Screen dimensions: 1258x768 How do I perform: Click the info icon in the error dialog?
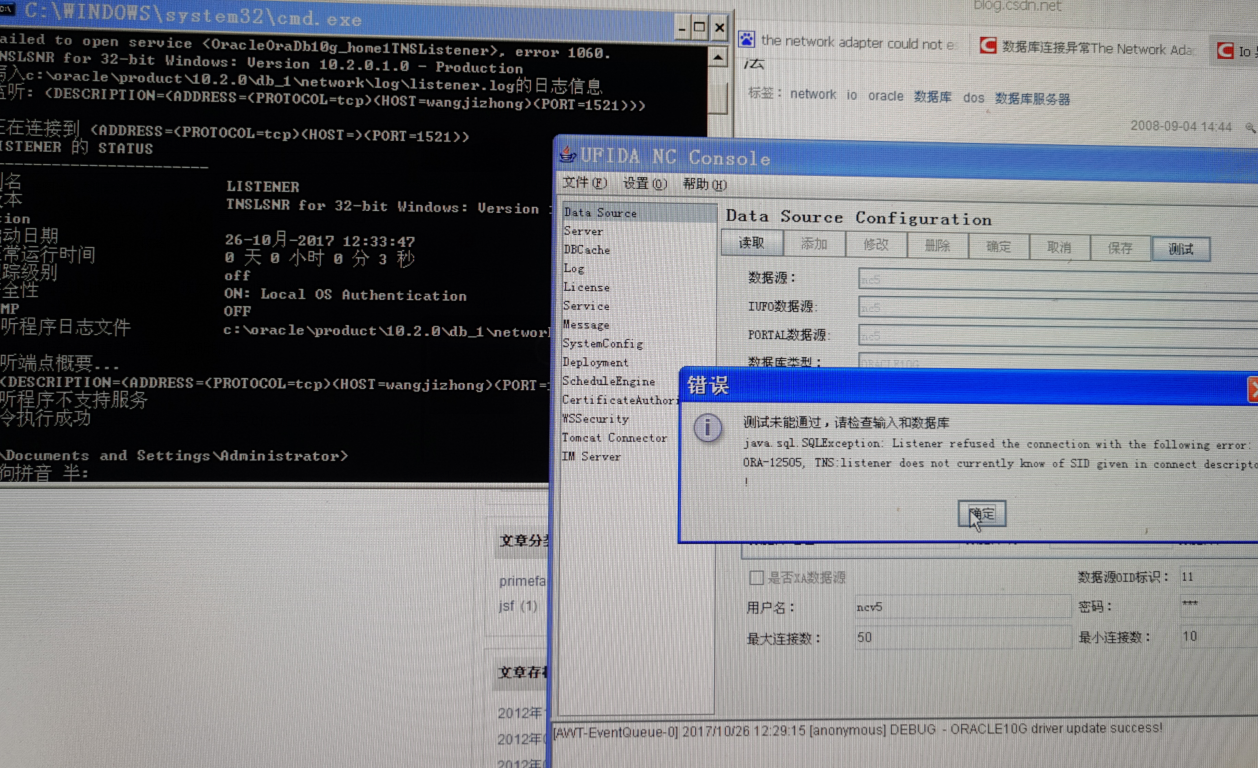pos(708,427)
